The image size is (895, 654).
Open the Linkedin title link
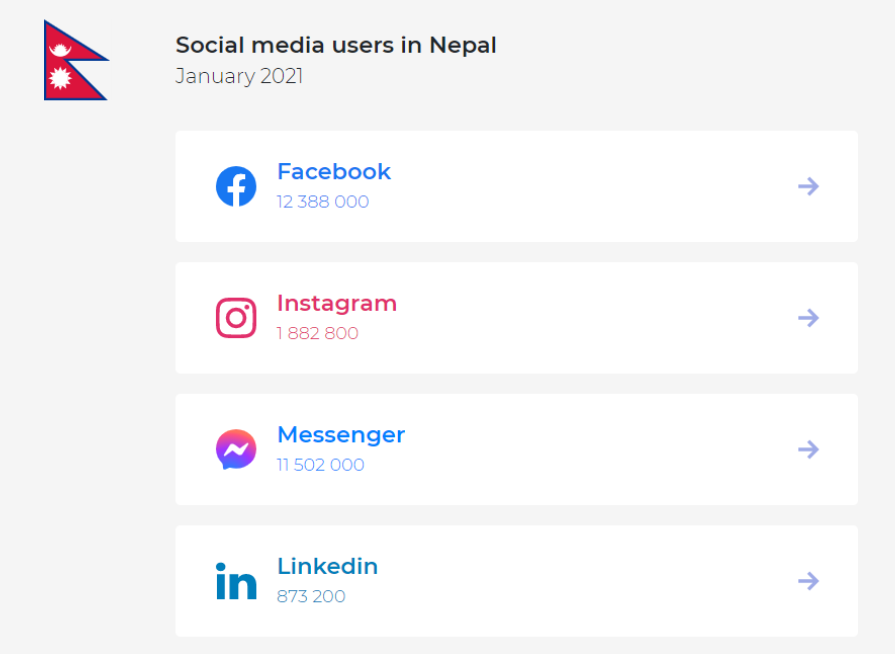[327, 566]
